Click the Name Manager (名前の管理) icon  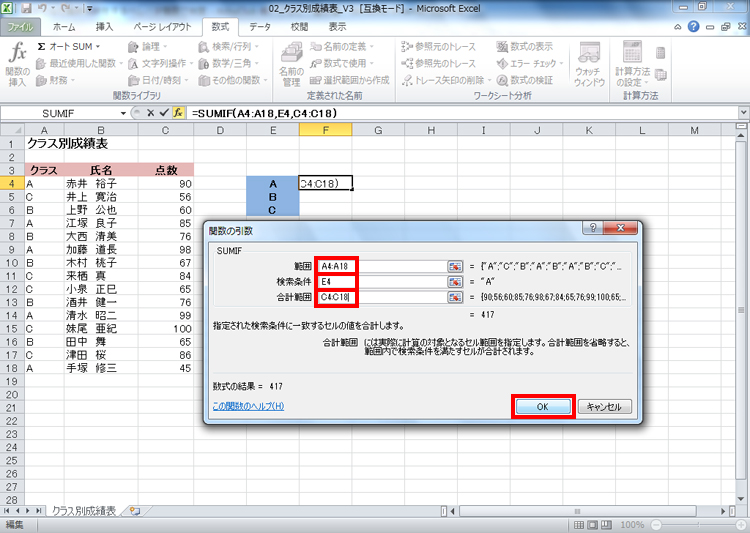[x=291, y=65]
